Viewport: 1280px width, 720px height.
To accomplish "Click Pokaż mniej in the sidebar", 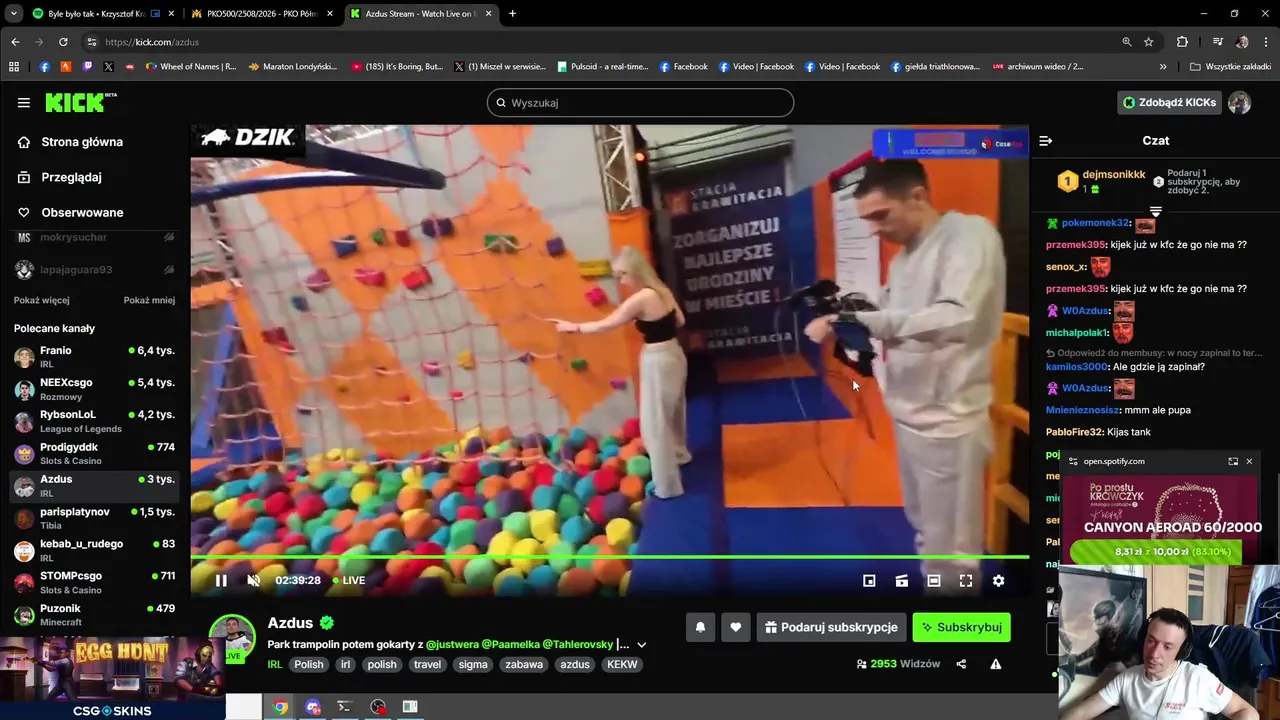I will [149, 300].
